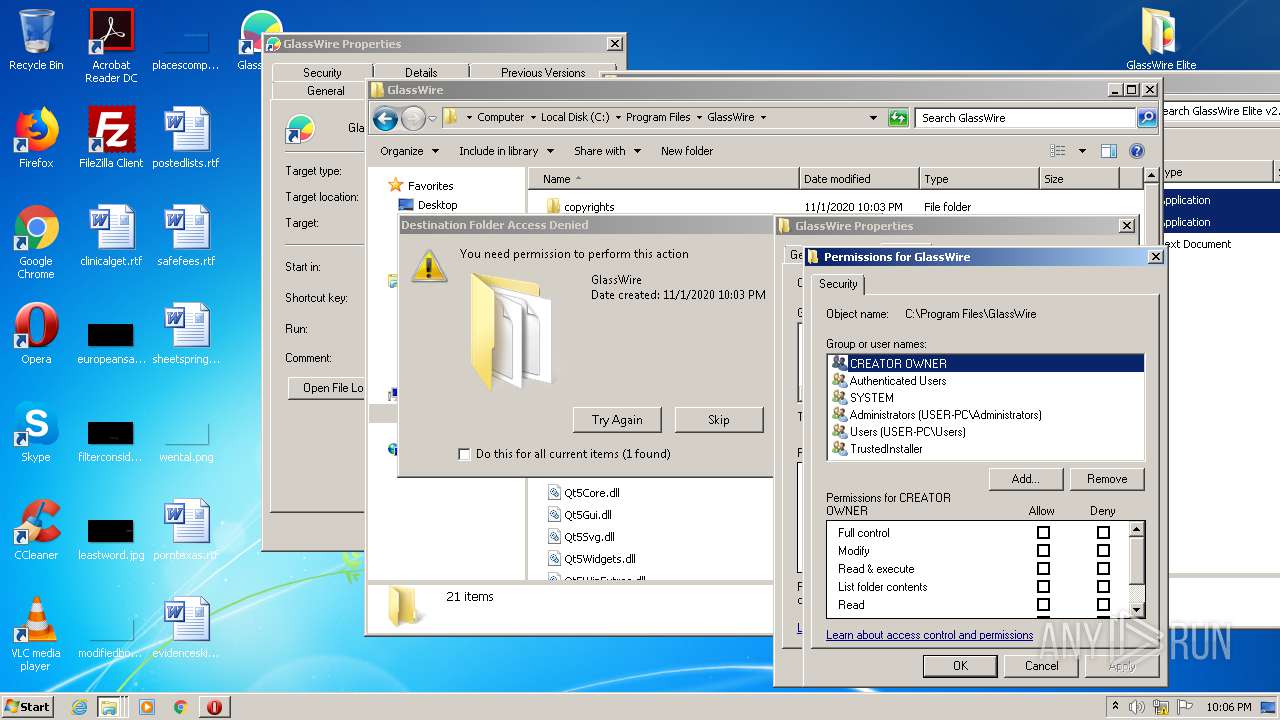
Task: Tick Deny for Read permission
Action: coord(1103,605)
